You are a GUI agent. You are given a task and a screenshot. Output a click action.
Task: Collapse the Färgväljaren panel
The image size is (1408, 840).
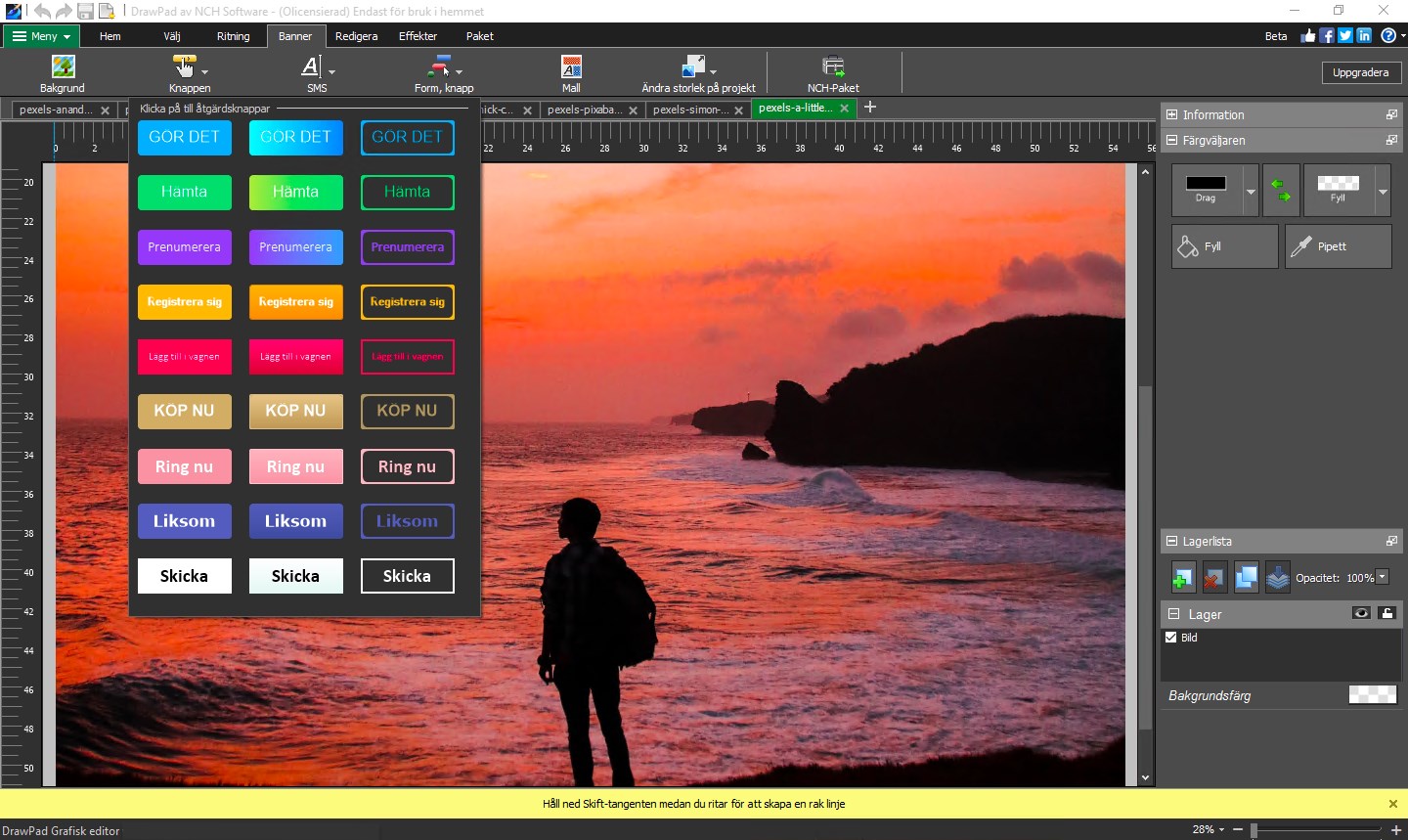coord(1171,140)
